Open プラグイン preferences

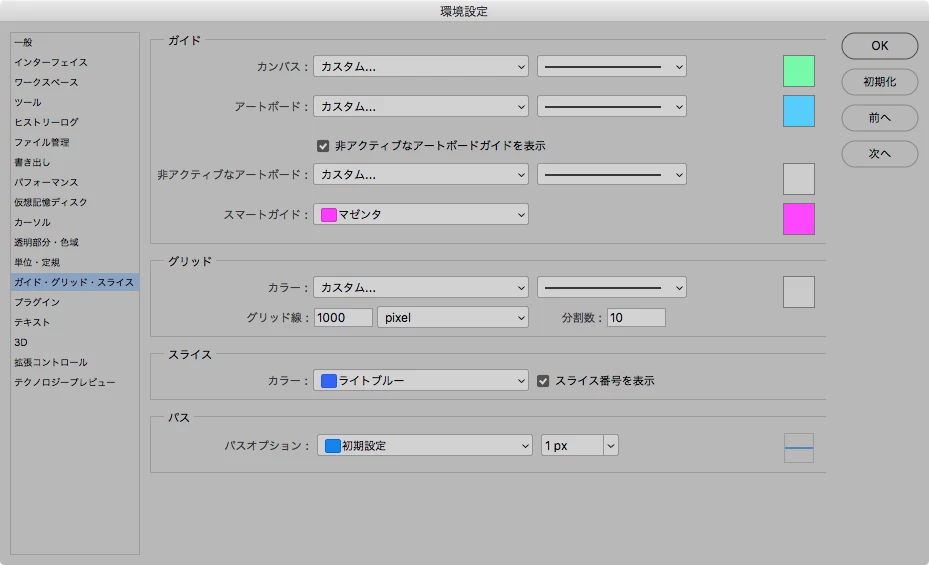tap(37, 303)
